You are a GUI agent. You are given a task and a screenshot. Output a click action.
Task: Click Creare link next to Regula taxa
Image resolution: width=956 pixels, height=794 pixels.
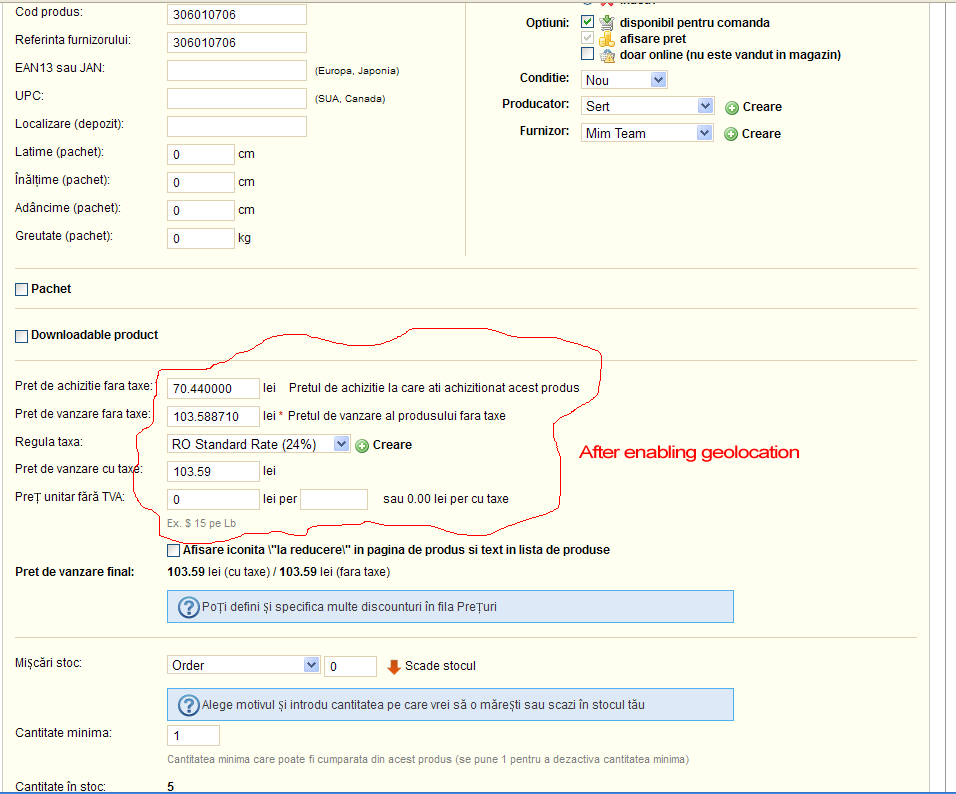[392, 445]
